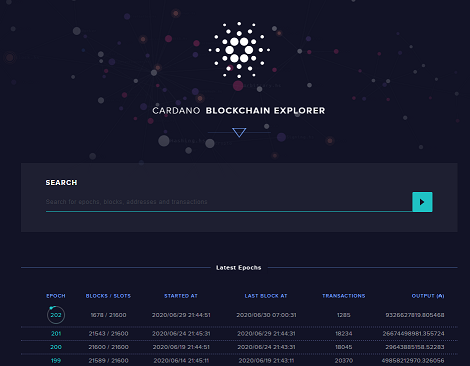Select the output value for epoch 199
Image resolution: width=470 pixels, height=366 pixels.
[x=413, y=361]
